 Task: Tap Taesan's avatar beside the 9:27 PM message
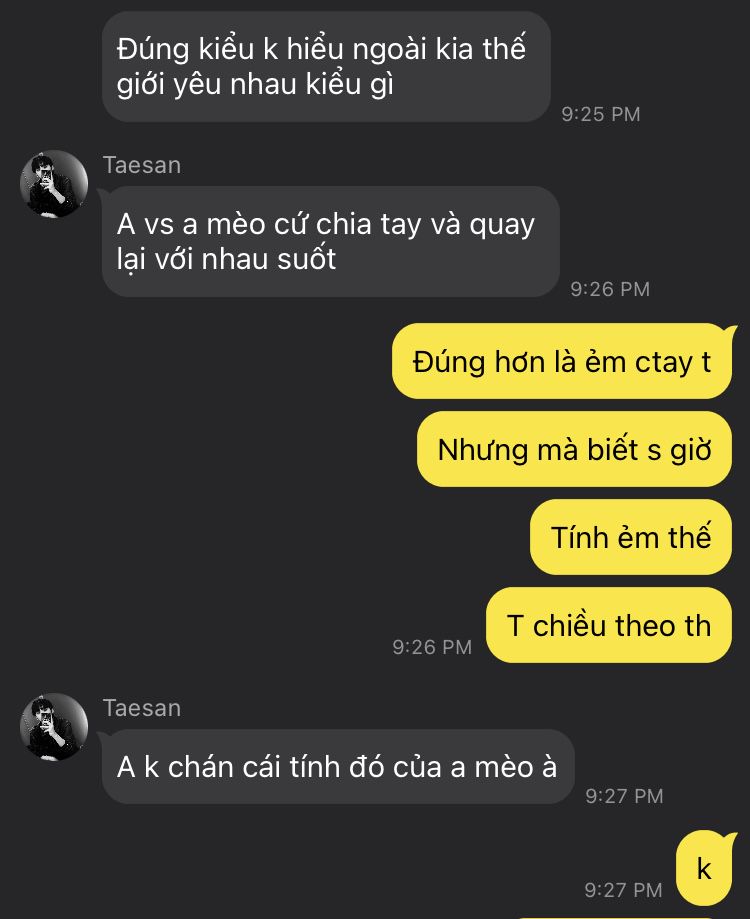click(x=54, y=727)
